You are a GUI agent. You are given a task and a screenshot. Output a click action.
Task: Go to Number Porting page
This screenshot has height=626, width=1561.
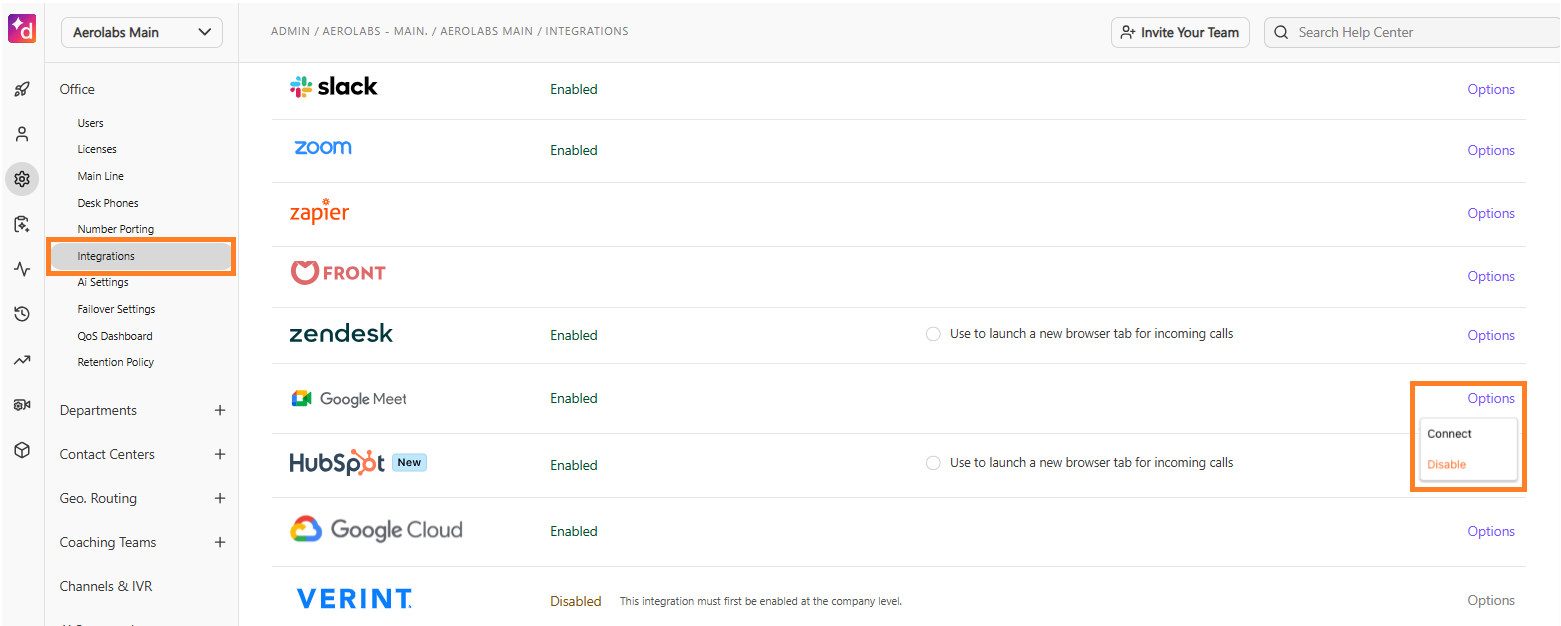tap(116, 229)
